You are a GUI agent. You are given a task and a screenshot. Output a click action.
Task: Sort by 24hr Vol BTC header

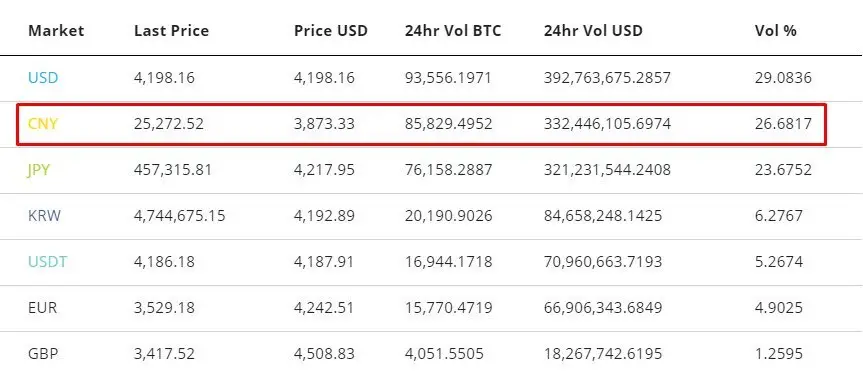tap(453, 30)
